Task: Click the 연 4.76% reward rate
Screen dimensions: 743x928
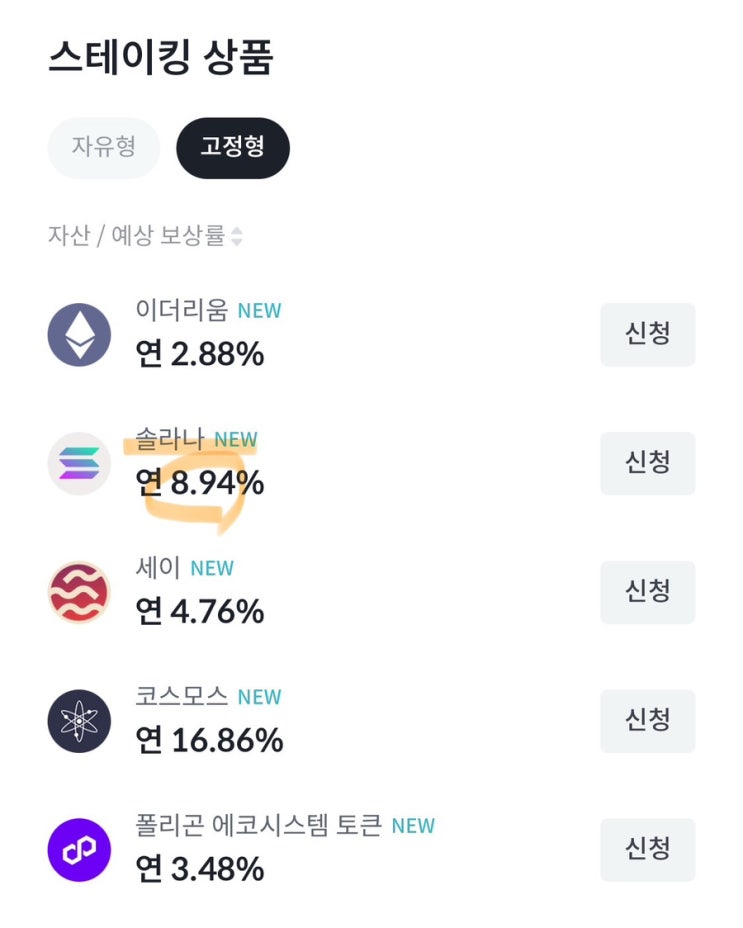Action: (200, 611)
